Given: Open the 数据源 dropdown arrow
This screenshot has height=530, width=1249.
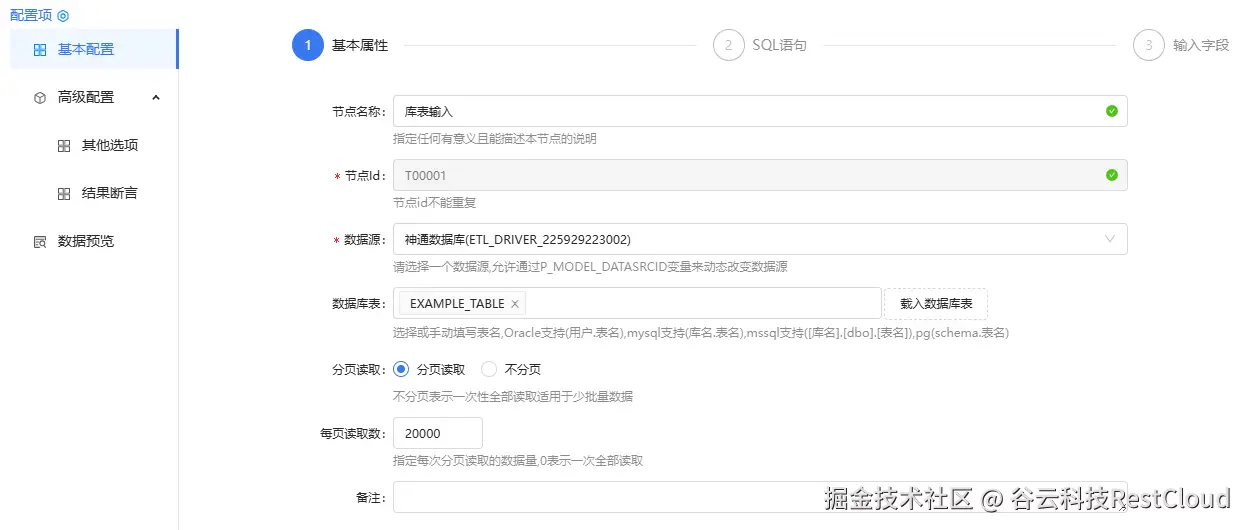Looking at the screenshot, I should [1110, 239].
